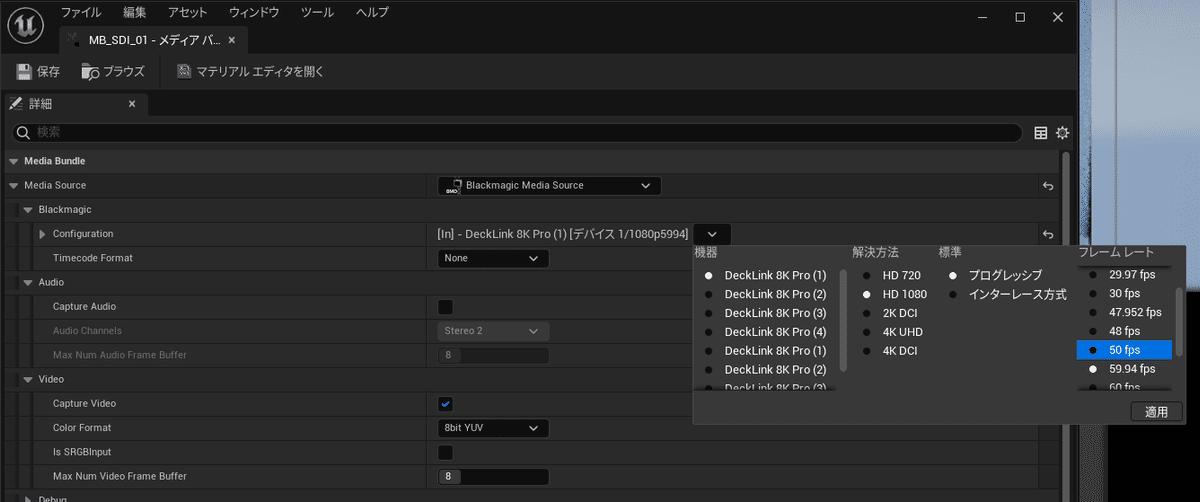
Task: Collapse the Blackmagic section
Action: pyautogui.click(x=28, y=210)
